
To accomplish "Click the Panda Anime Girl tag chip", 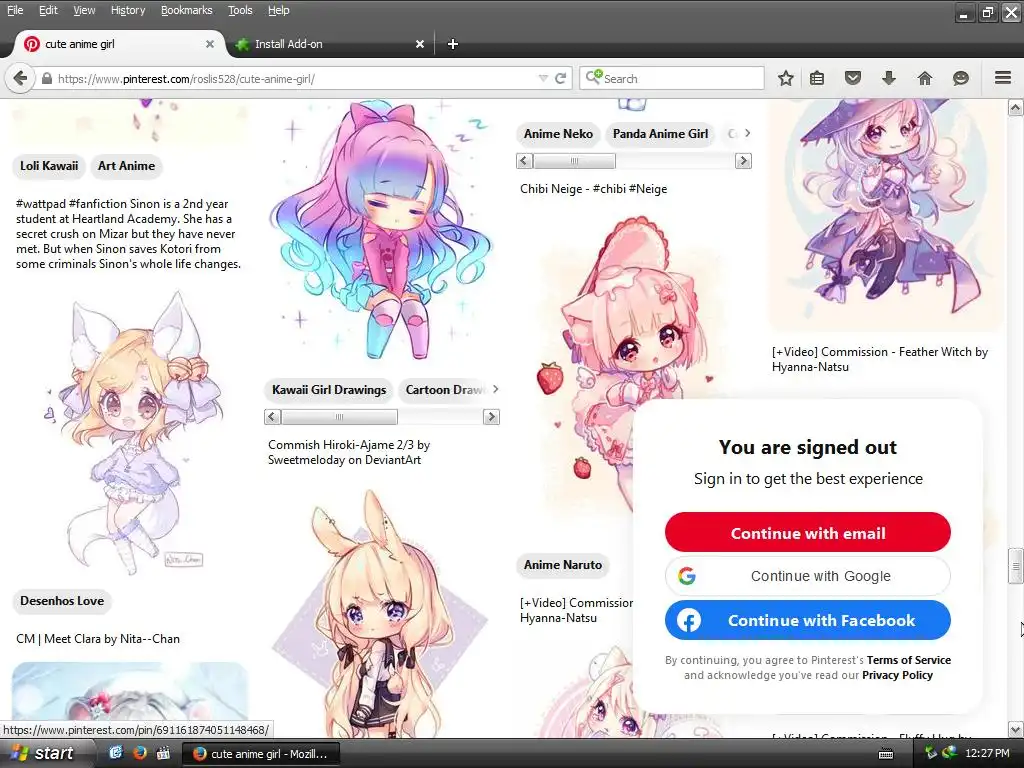I will click(x=660, y=134).
